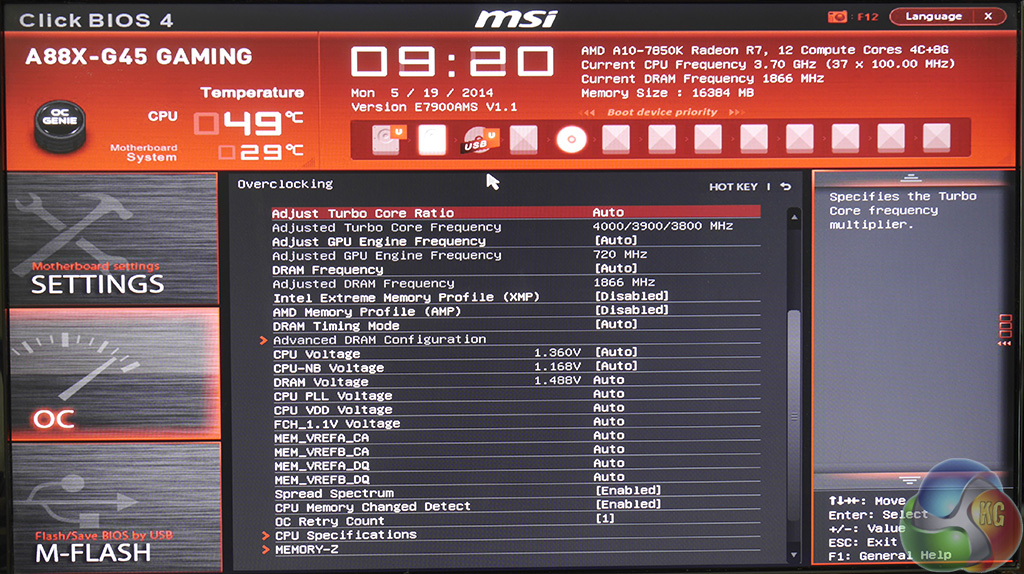Click the Overclocking panel heading

coord(285,184)
